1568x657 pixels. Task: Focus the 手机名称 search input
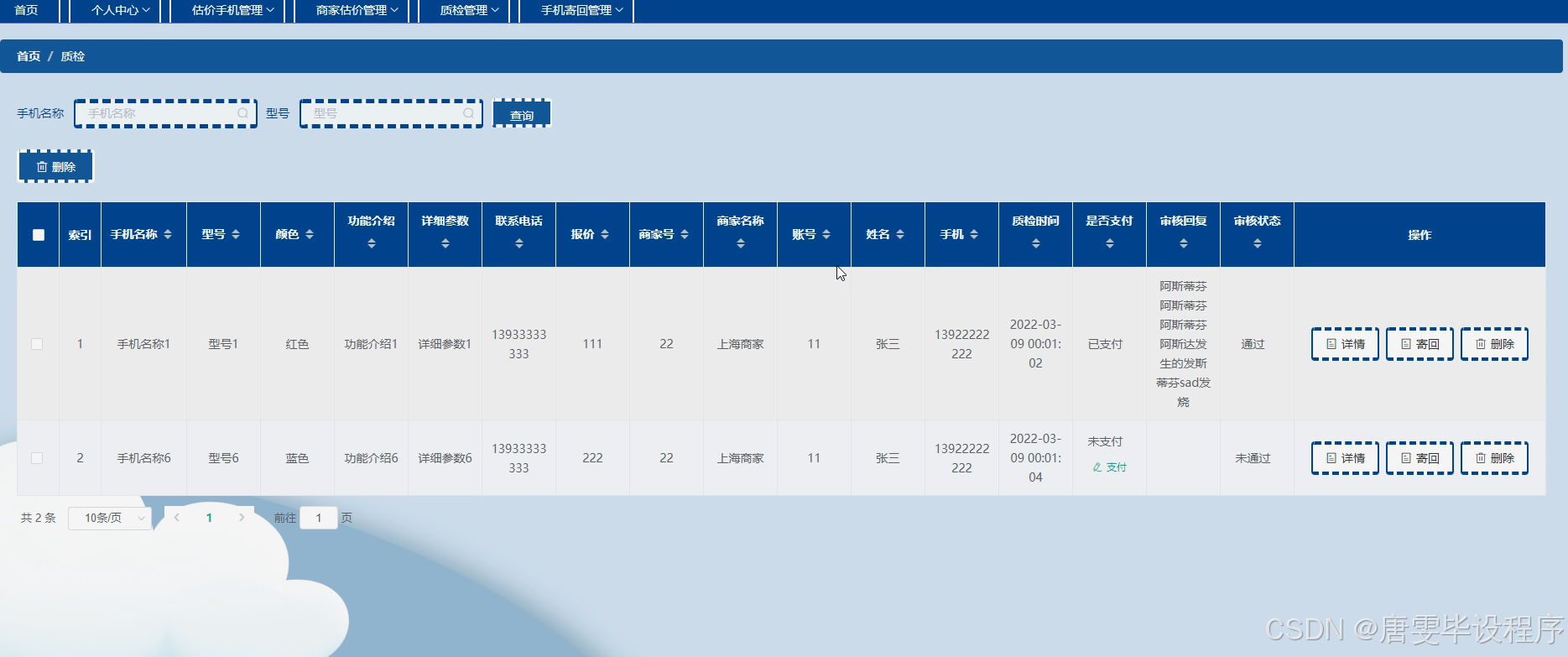165,113
